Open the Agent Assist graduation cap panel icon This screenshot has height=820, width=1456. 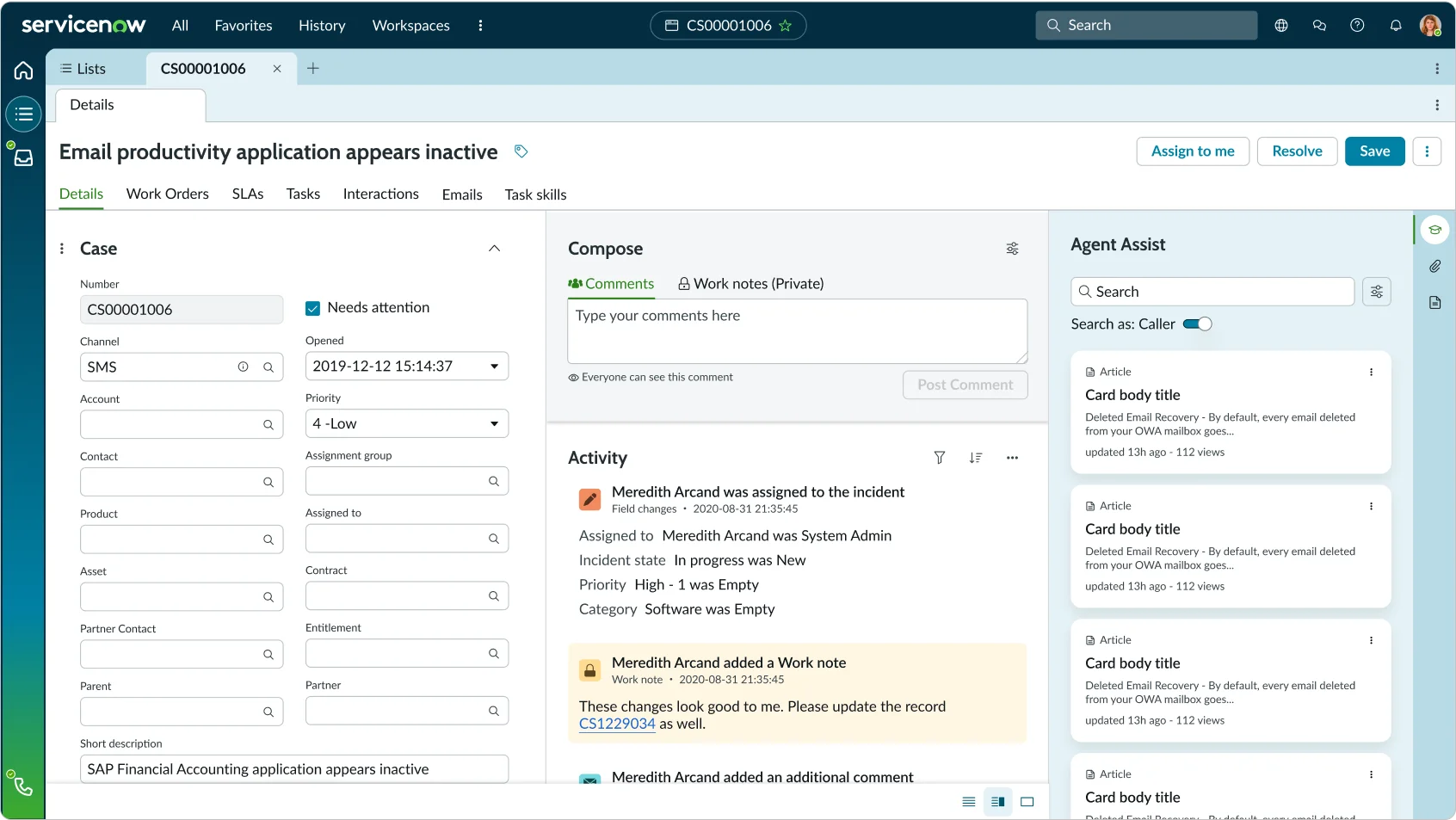click(1434, 230)
